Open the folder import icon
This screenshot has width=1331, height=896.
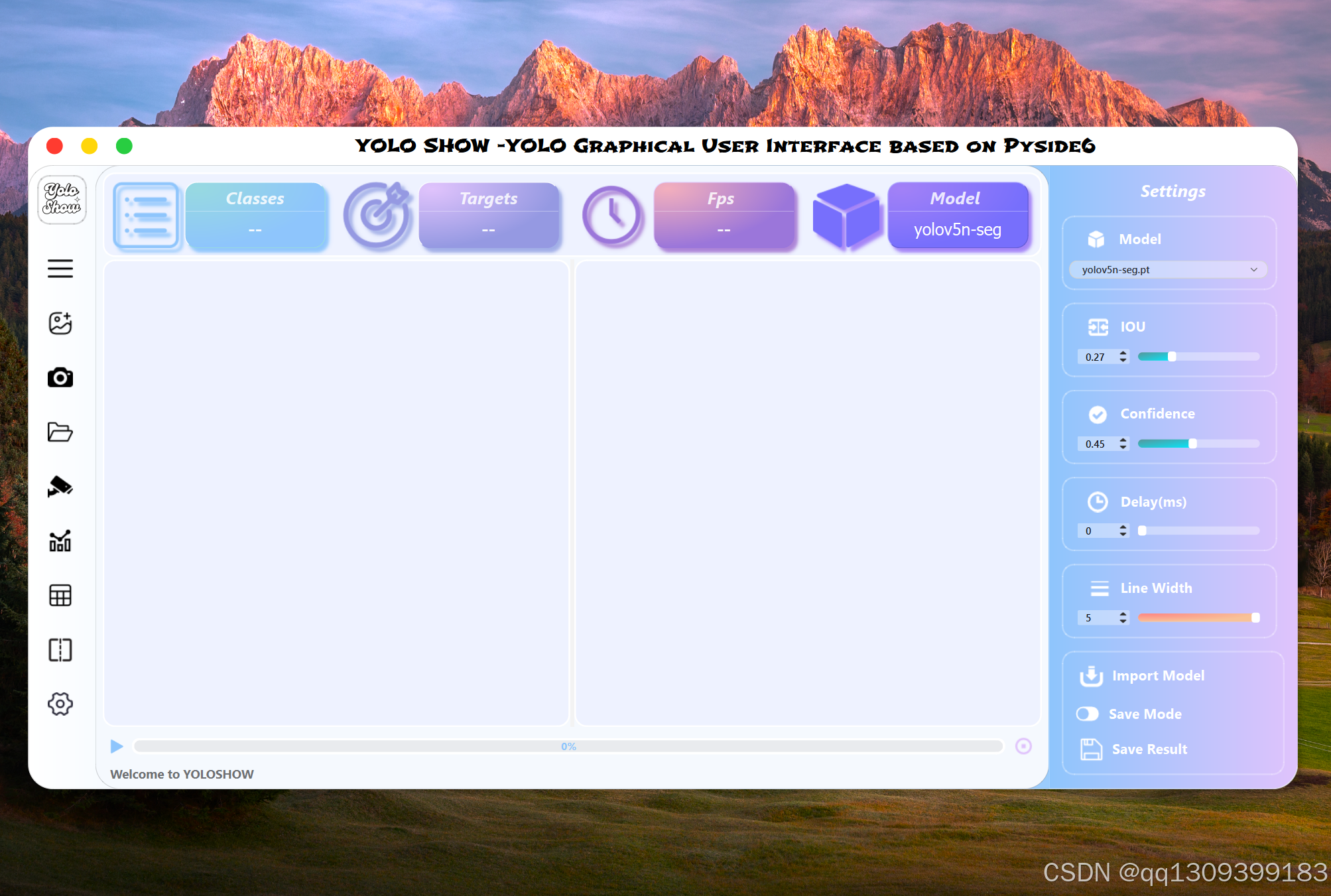click(60, 432)
